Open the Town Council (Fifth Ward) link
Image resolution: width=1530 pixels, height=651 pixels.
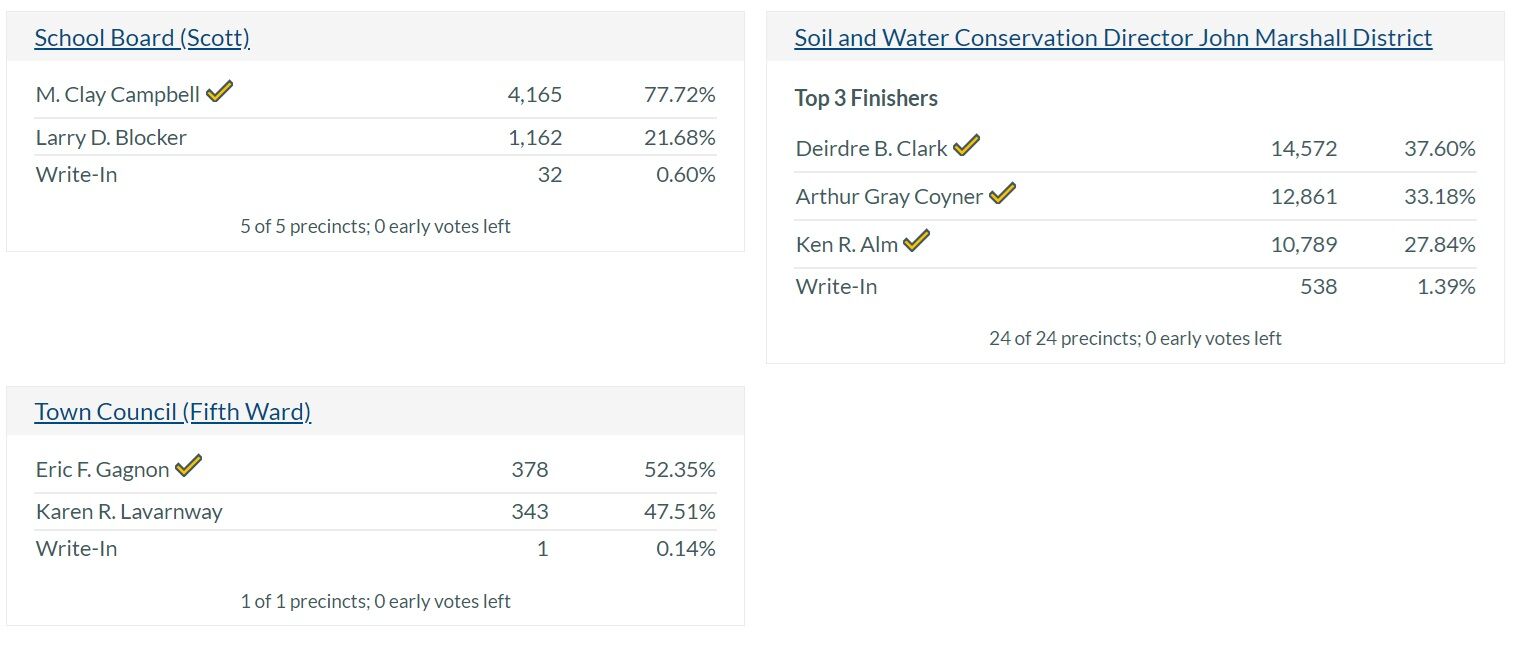173,411
